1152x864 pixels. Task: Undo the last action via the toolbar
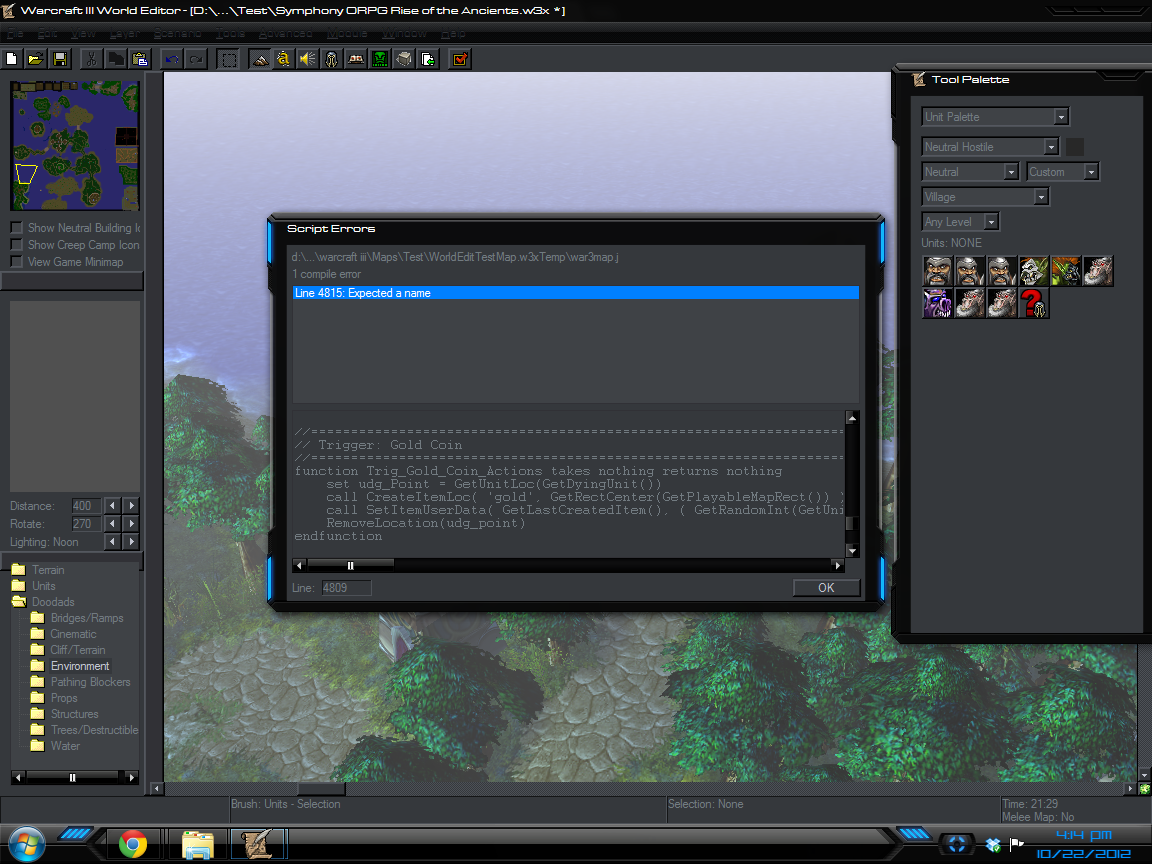pyautogui.click(x=172, y=59)
